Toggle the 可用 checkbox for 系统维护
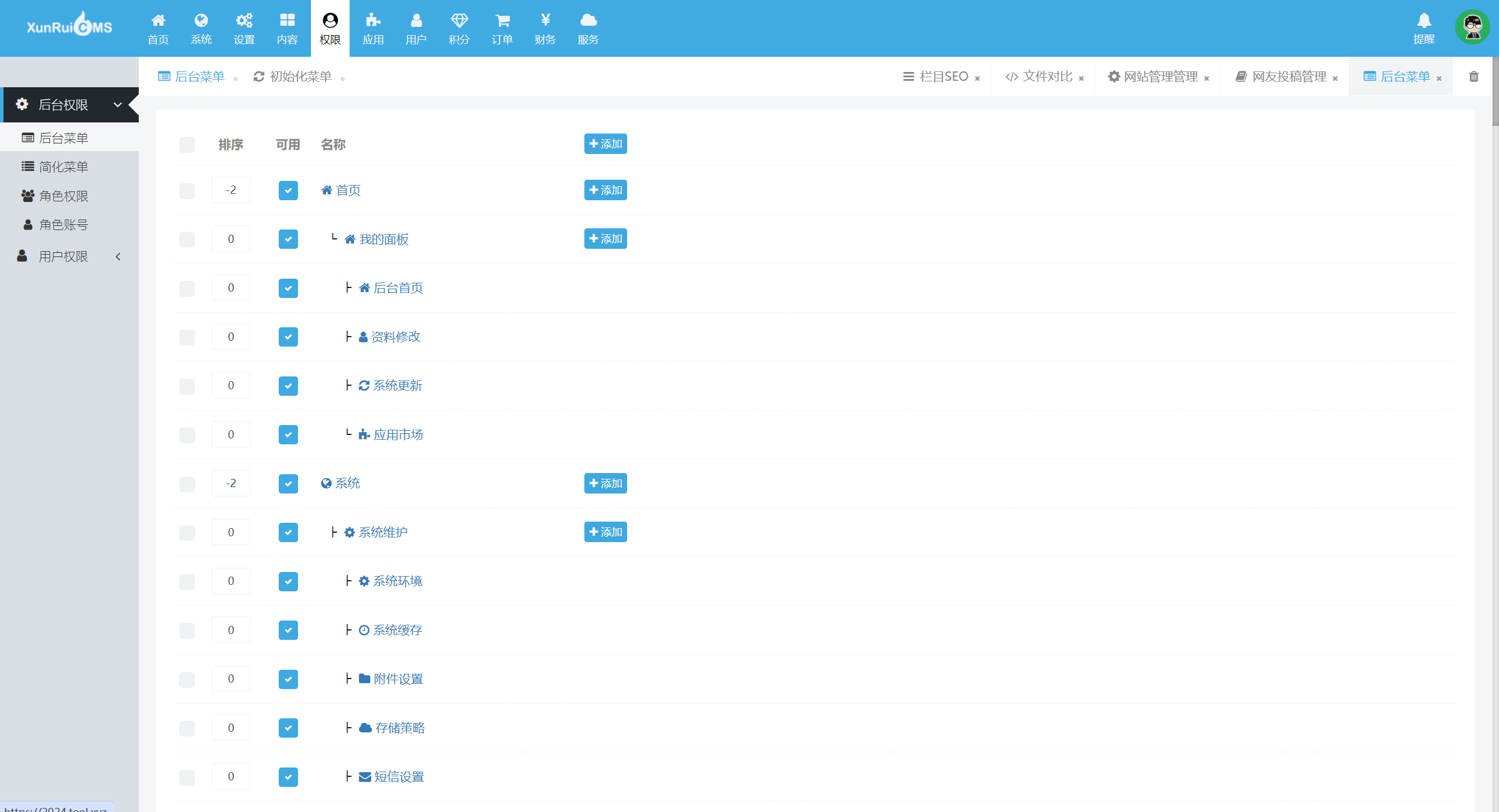Viewport: 1499px width, 812px height. click(288, 532)
